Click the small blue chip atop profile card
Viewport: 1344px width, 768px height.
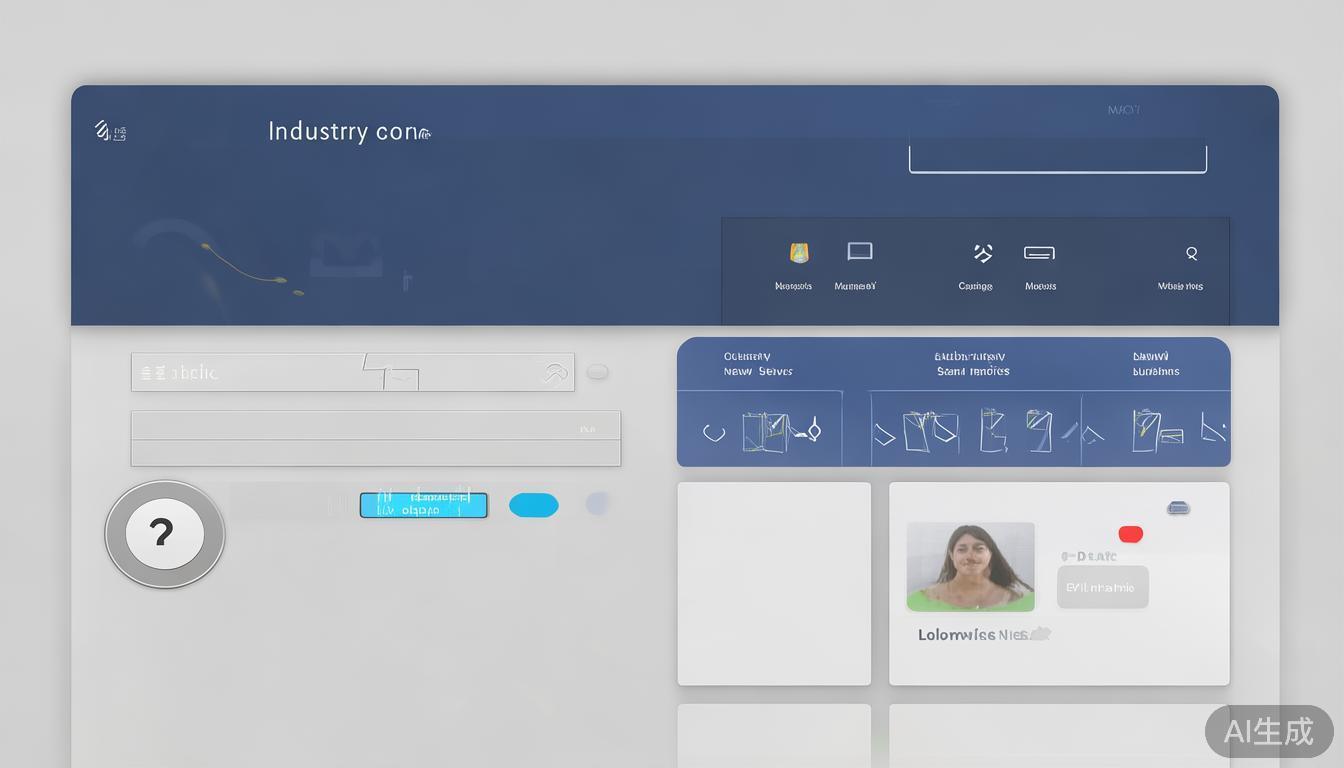pyautogui.click(x=1178, y=508)
